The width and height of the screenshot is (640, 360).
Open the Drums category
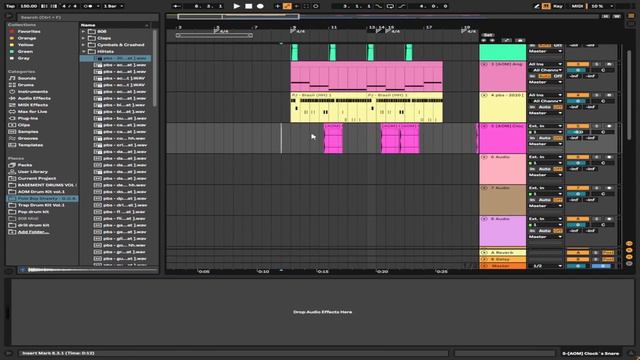tap(26, 85)
